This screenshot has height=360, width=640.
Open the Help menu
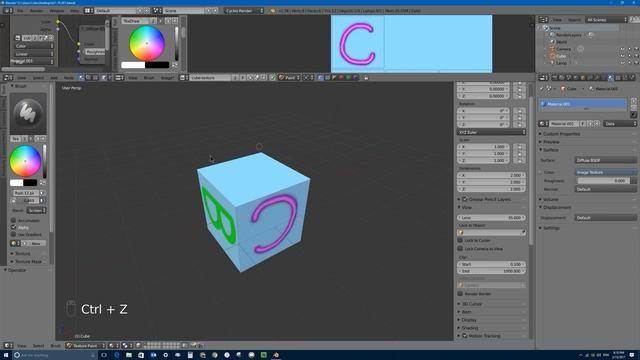pyautogui.click(x=75, y=11)
